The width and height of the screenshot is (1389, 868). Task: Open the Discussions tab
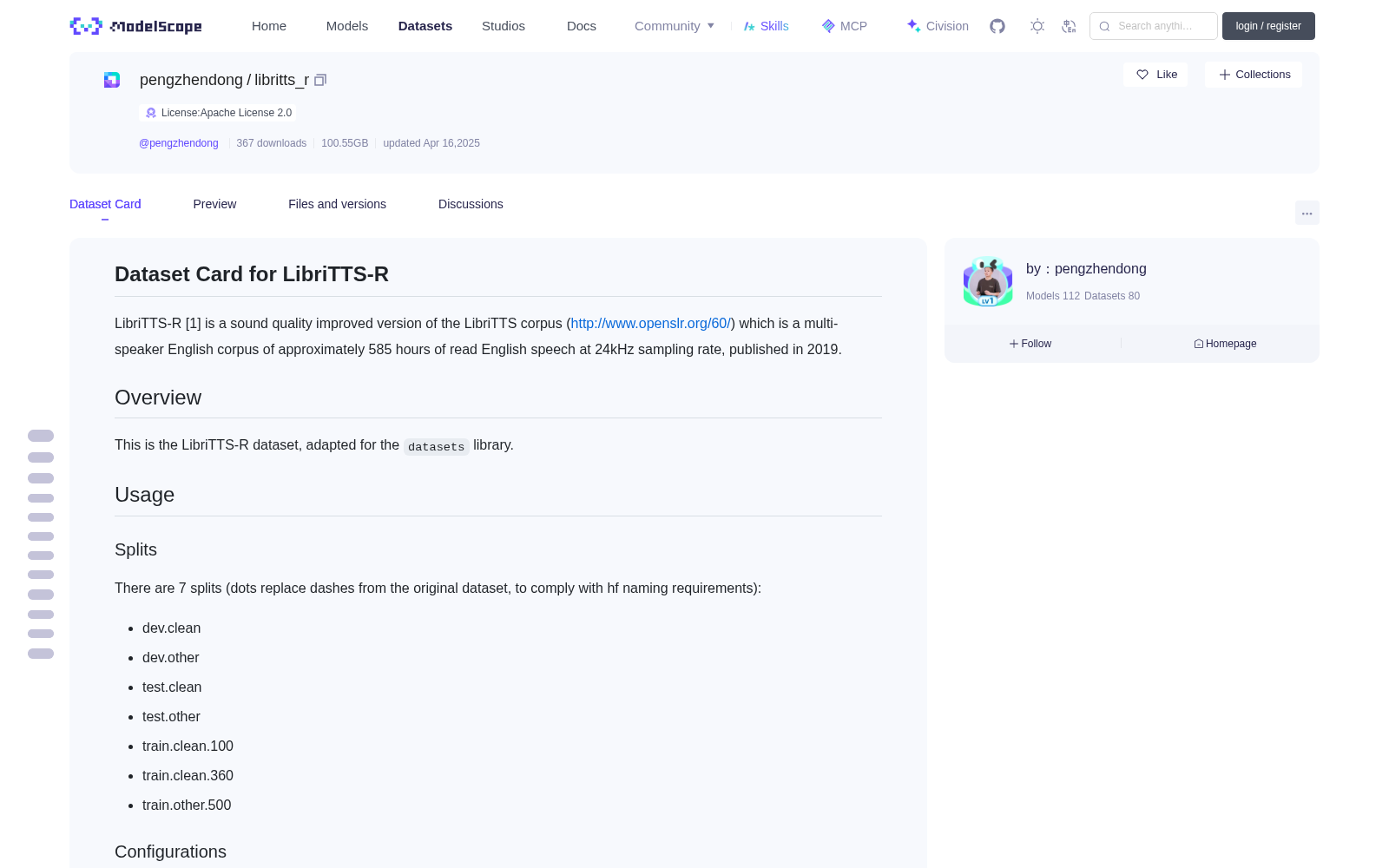(471, 204)
